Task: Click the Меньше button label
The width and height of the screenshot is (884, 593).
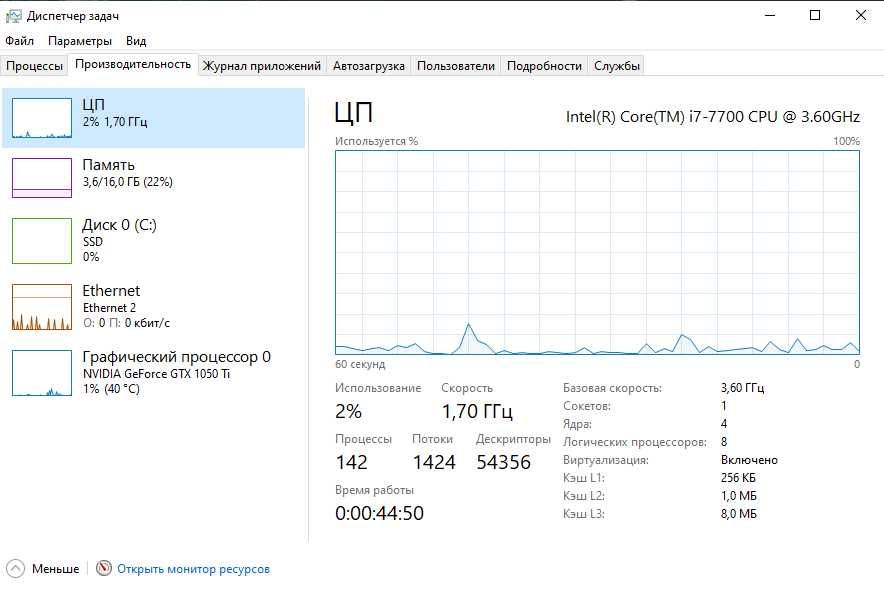Action: pos(55,569)
